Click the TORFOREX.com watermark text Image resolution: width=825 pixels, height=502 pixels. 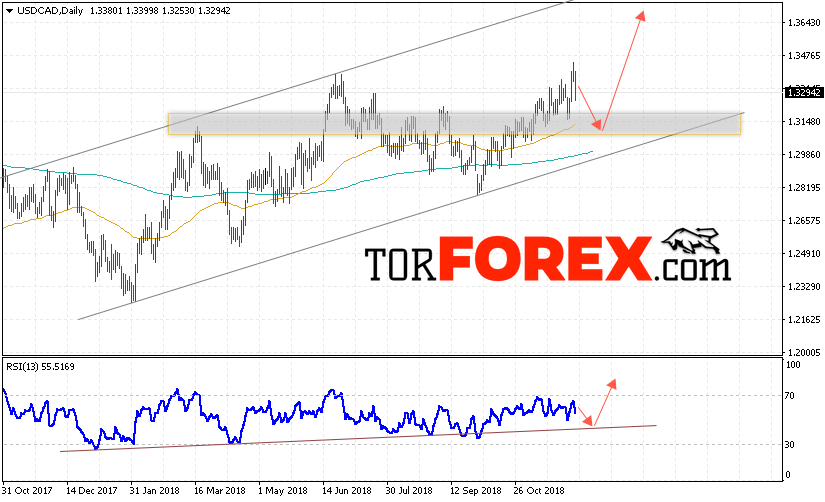point(548,259)
